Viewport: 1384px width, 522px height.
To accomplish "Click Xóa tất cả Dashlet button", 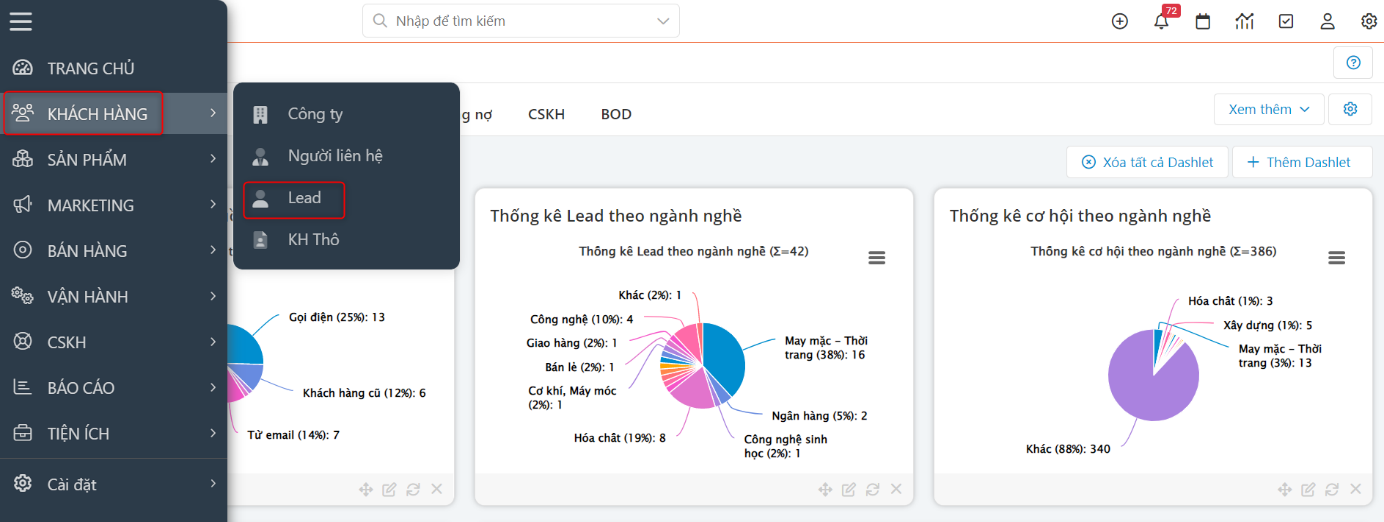I will tap(1147, 162).
